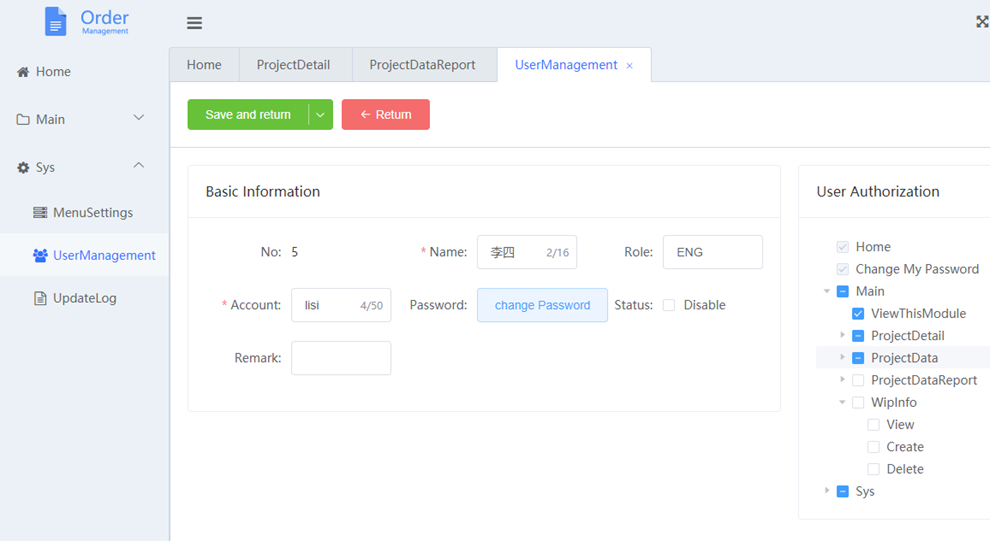Click the disabled Home authorization checkbox
This screenshot has width=990, height=541.
point(843,247)
